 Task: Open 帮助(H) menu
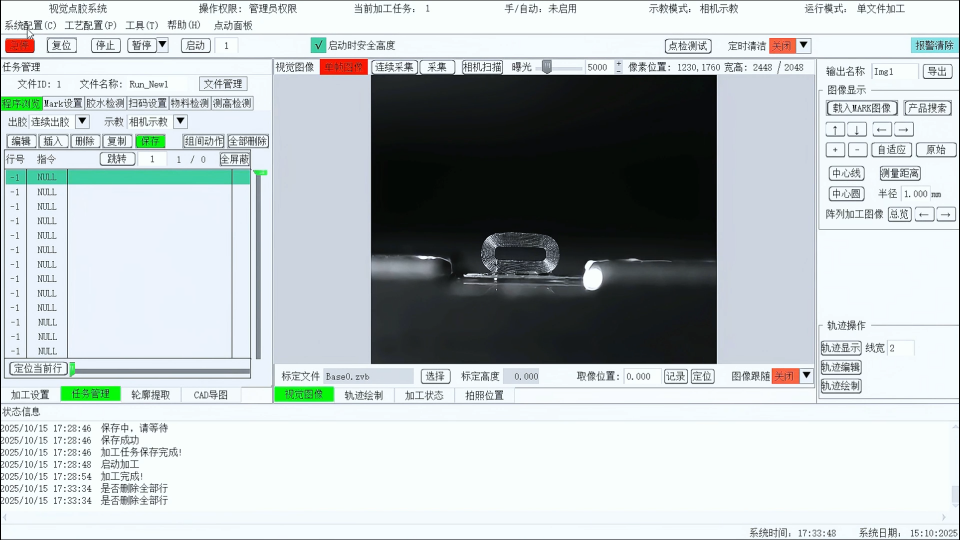[x=184, y=25]
